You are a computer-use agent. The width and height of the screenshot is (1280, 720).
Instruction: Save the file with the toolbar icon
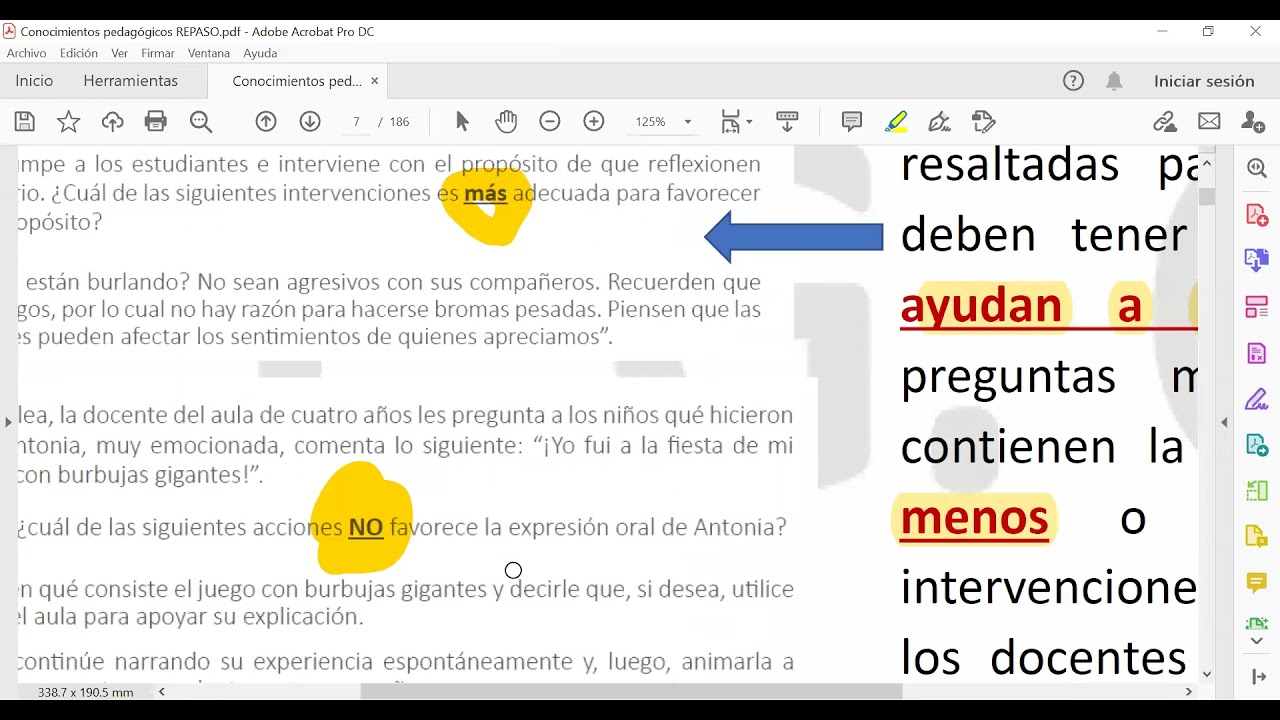pos(25,122)
